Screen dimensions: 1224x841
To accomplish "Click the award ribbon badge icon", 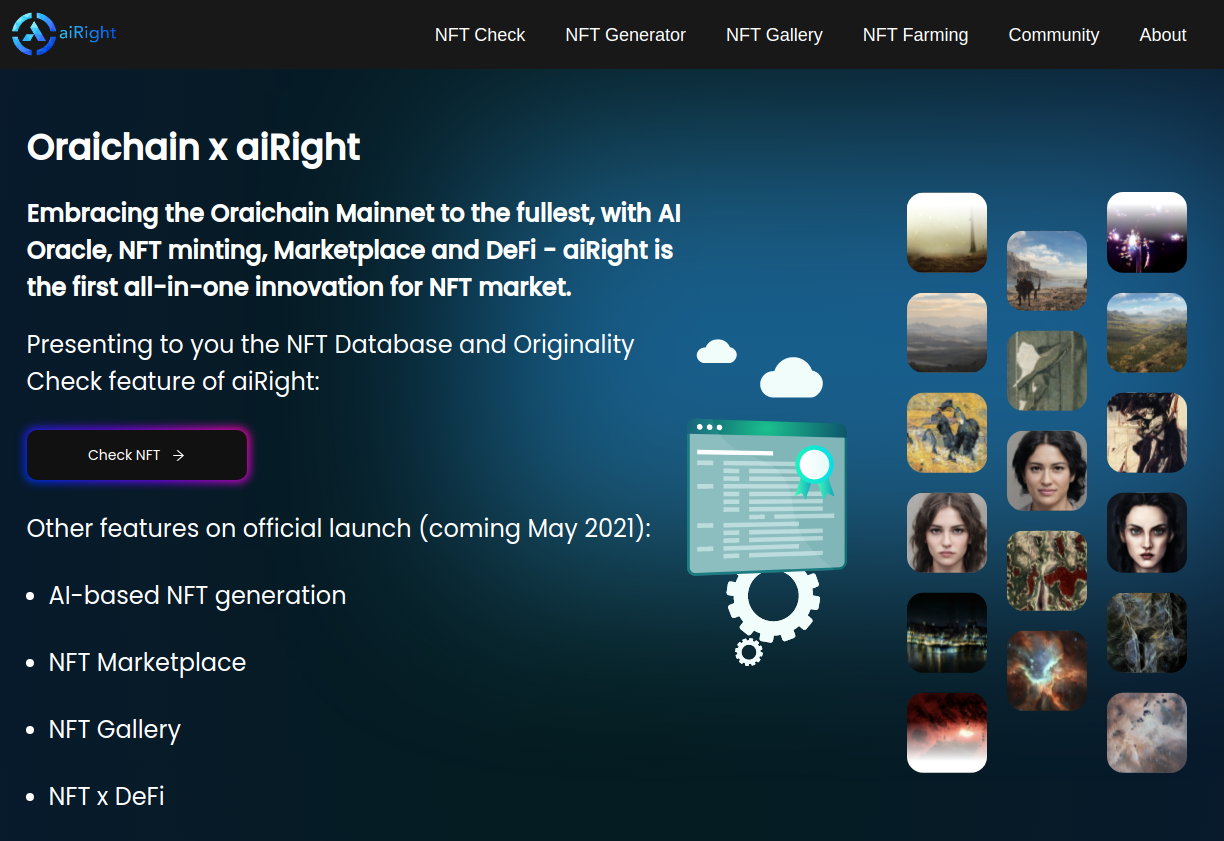I will tap(815, 471).
